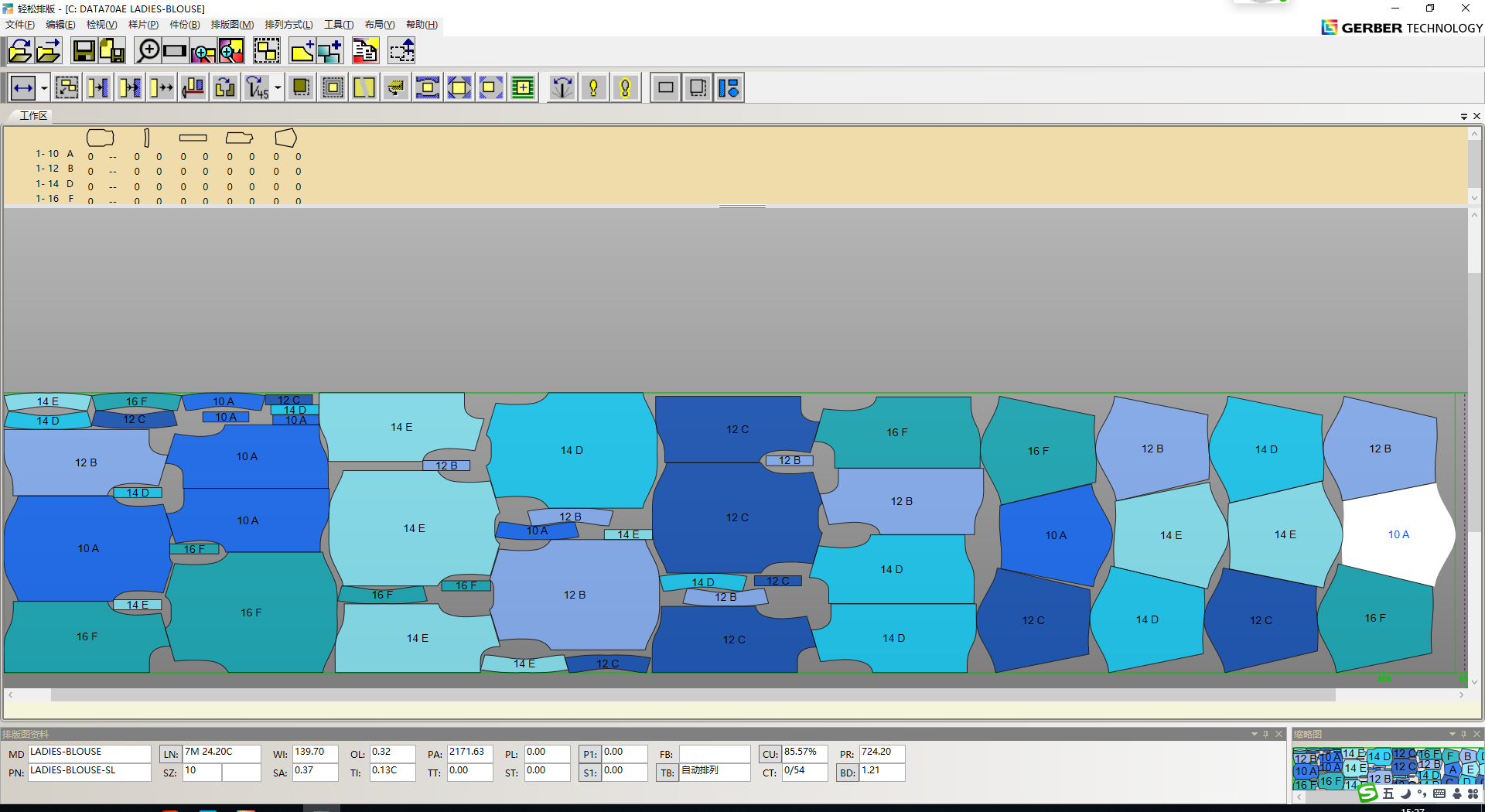This screenshot has width=1485, height=812.
Task: Toggle the CU utilization button
Action: pos(770,754)
